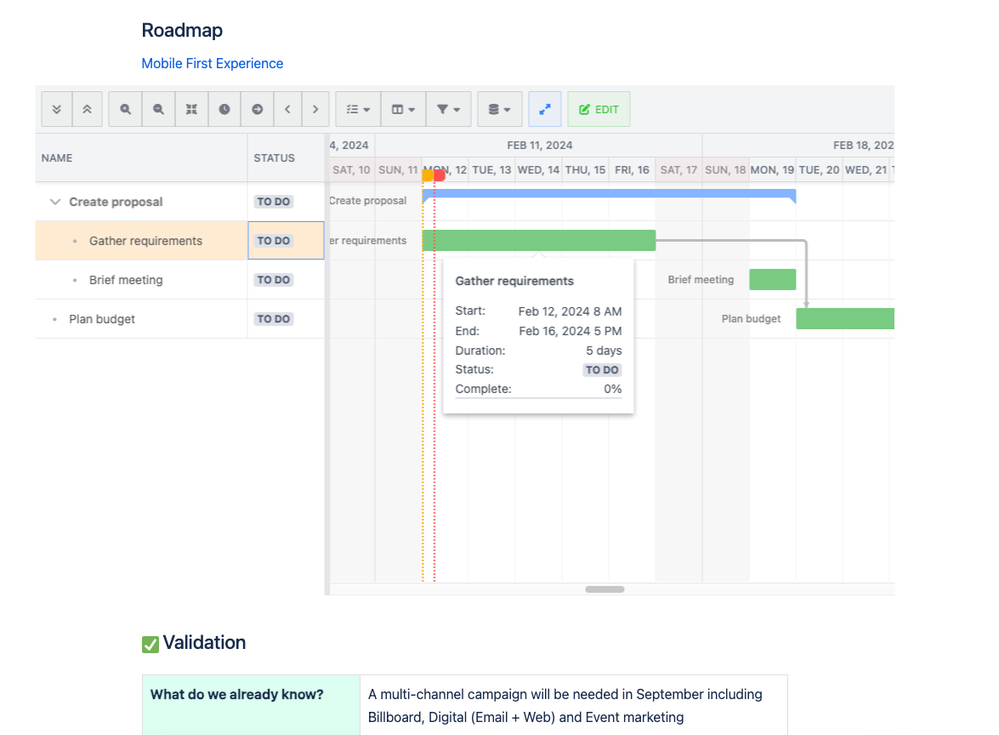The image size is (999, 735).
Task: Click the green Gather requirements Gantt bar
Action: (539, 240)
